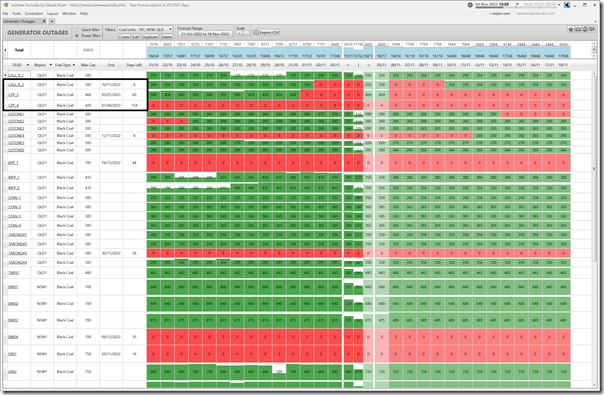Open the BW04 unit link

13,337
